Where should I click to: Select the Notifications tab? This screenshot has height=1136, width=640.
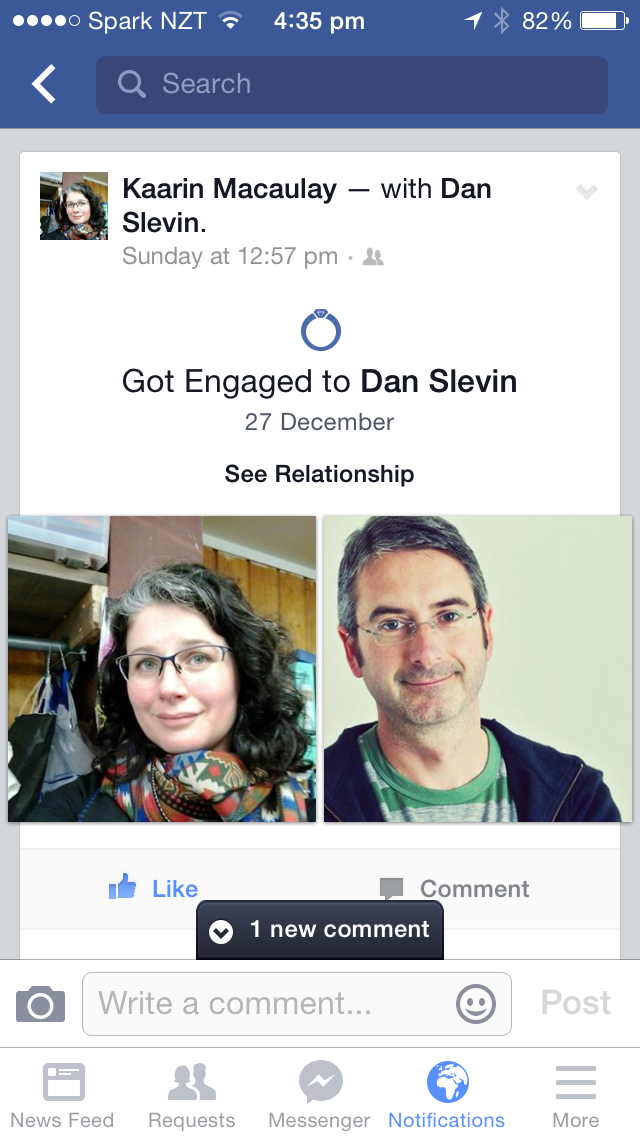(446, 1095)
